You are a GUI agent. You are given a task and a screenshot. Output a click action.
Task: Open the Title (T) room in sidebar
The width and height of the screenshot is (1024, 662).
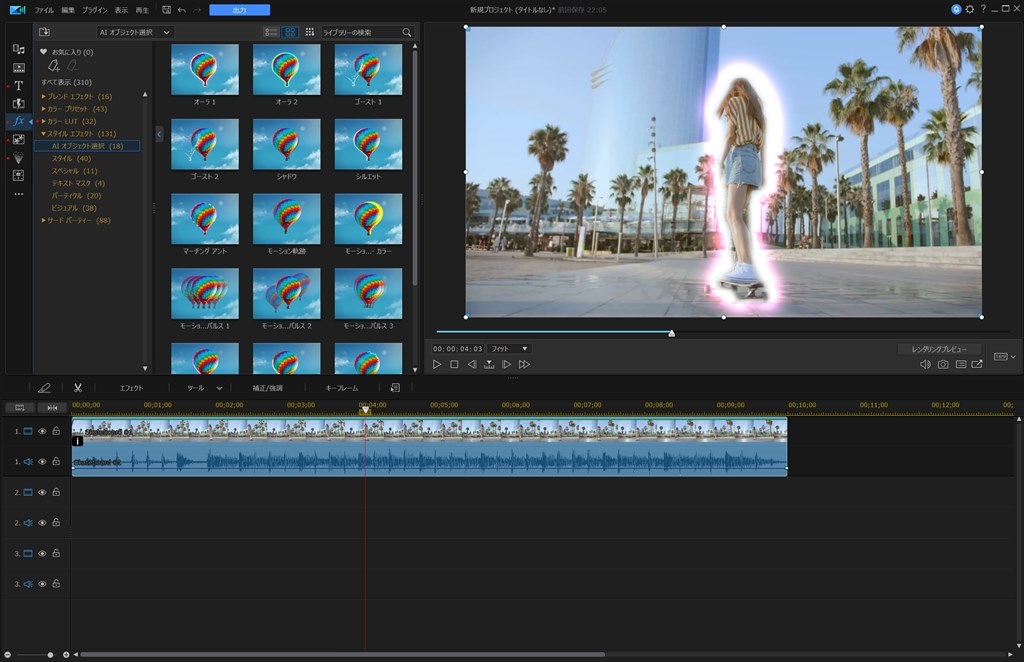coord(18,86)
